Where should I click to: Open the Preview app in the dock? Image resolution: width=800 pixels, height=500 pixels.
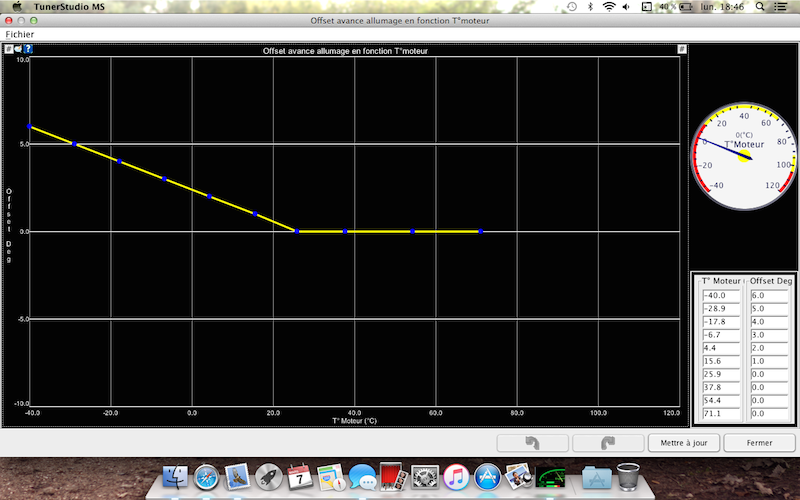pyautogui.click(x=518, y=477)
